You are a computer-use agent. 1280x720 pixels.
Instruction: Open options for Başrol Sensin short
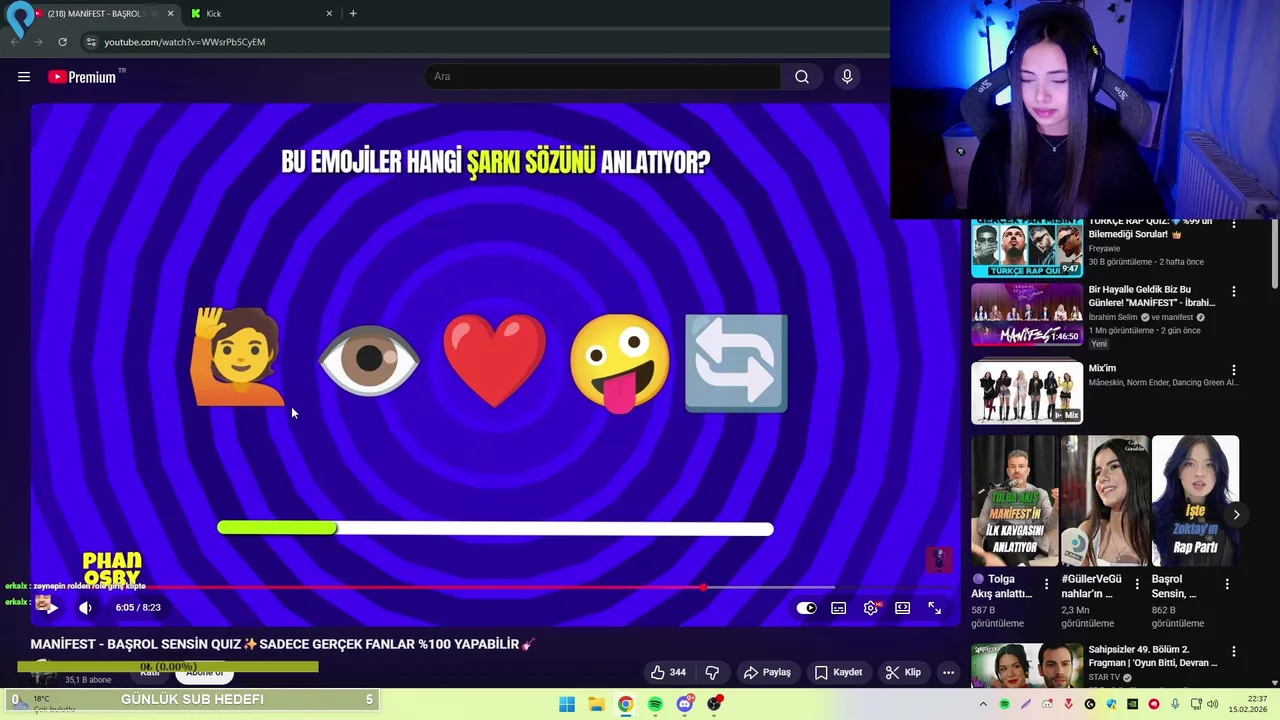(x=1227, y=583)
